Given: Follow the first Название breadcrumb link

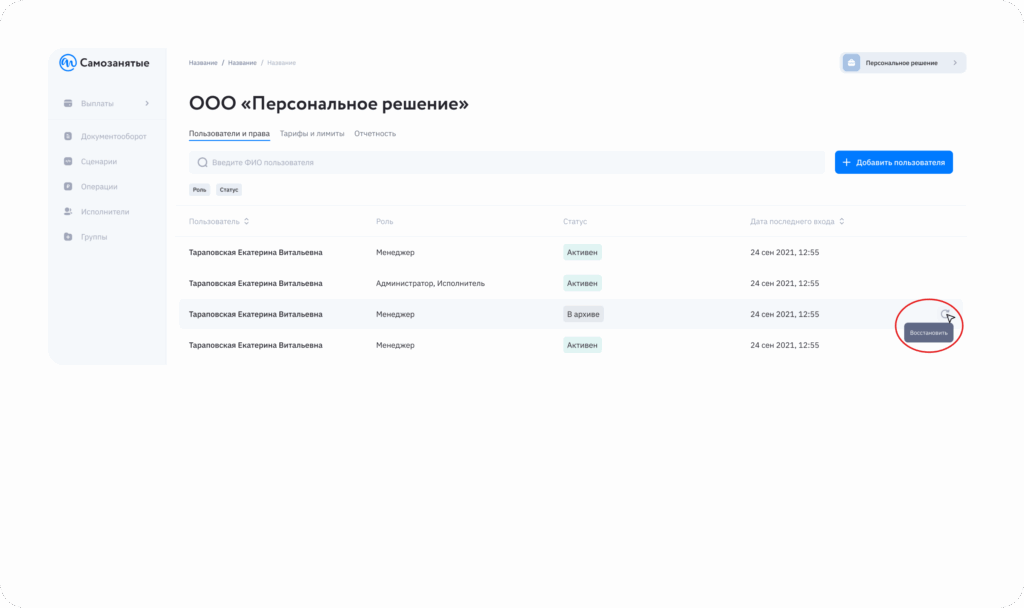Looking at the screenshot, I should click(x=202, y=63).
